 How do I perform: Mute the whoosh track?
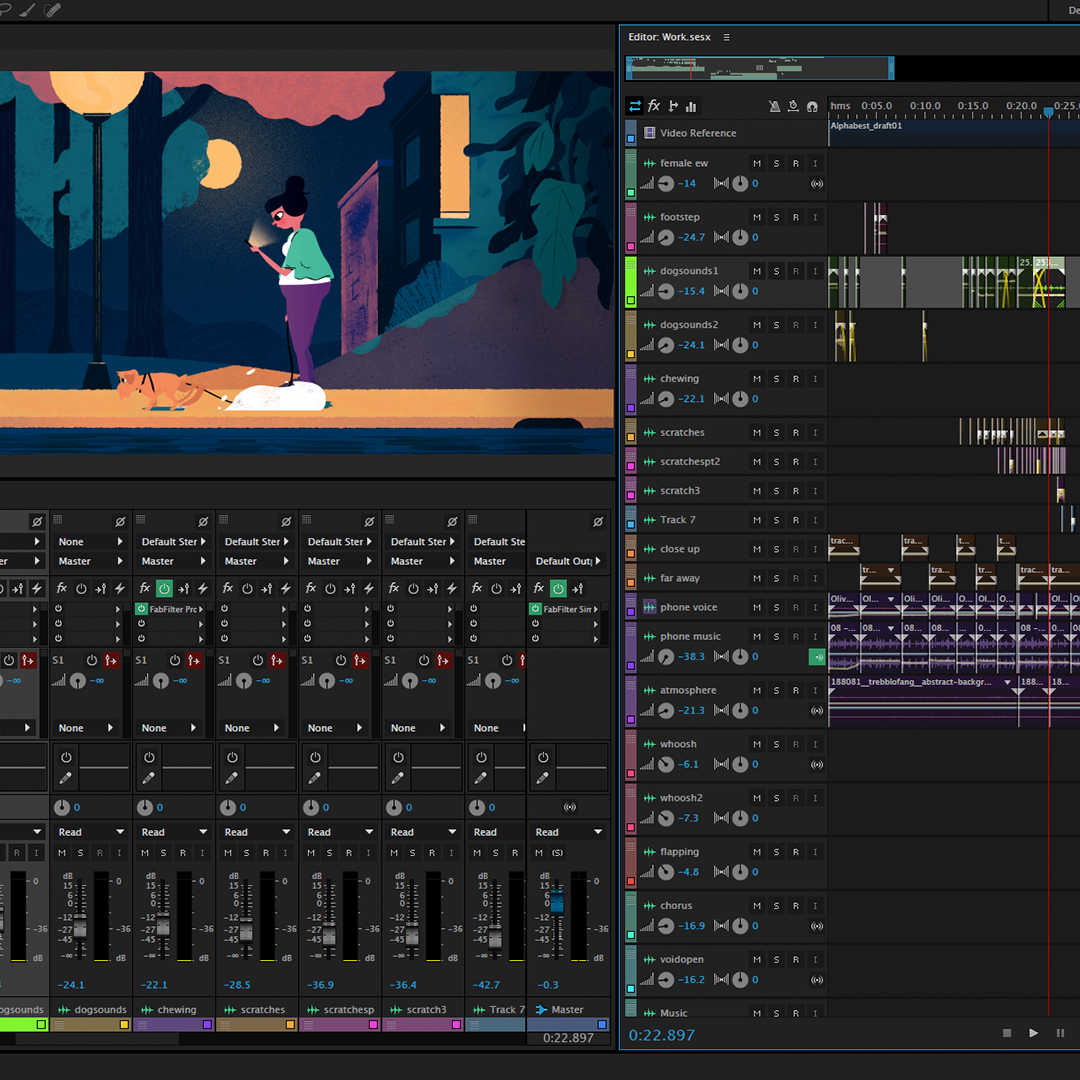click(757, 745)
